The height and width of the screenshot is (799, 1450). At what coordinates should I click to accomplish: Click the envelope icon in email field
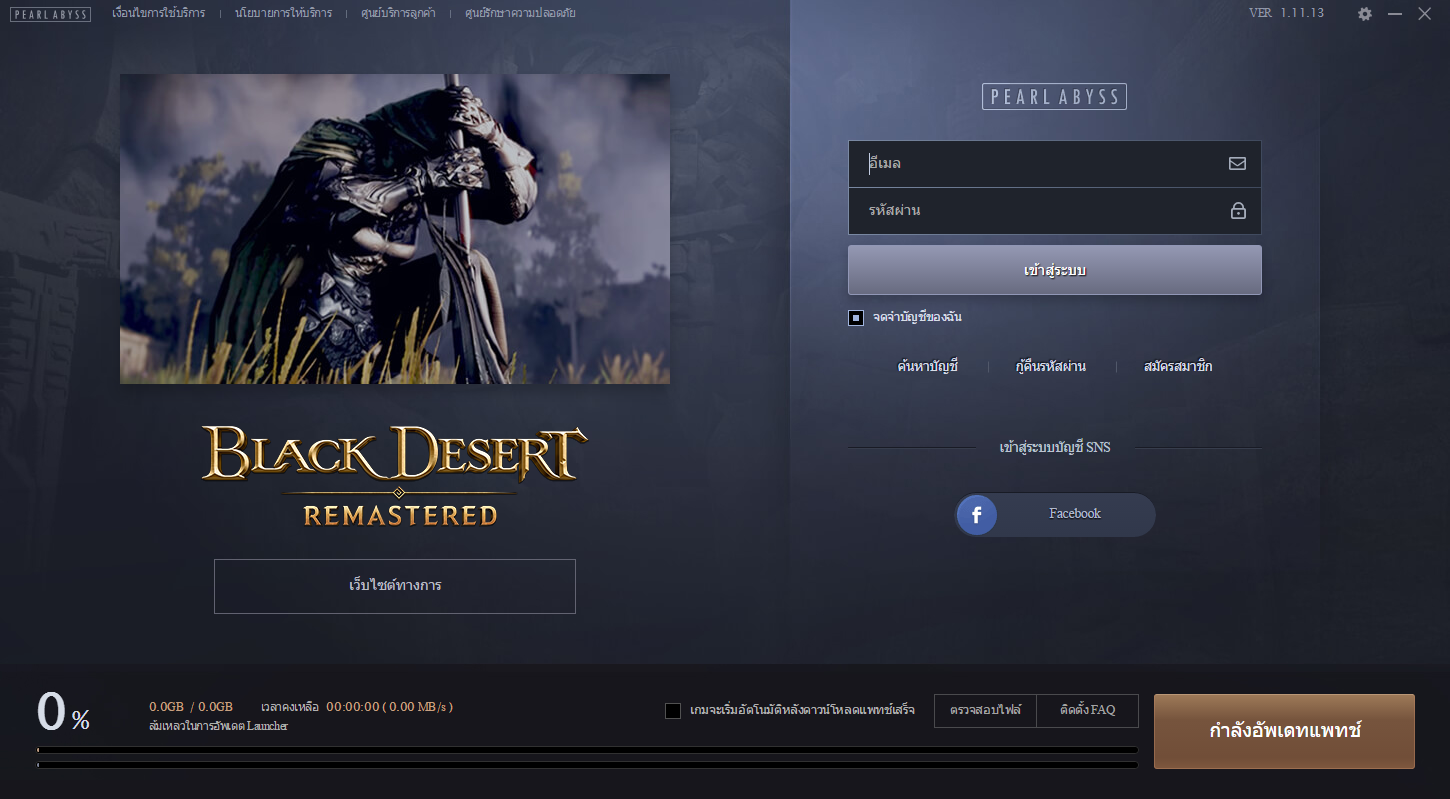click(1237, 164)
